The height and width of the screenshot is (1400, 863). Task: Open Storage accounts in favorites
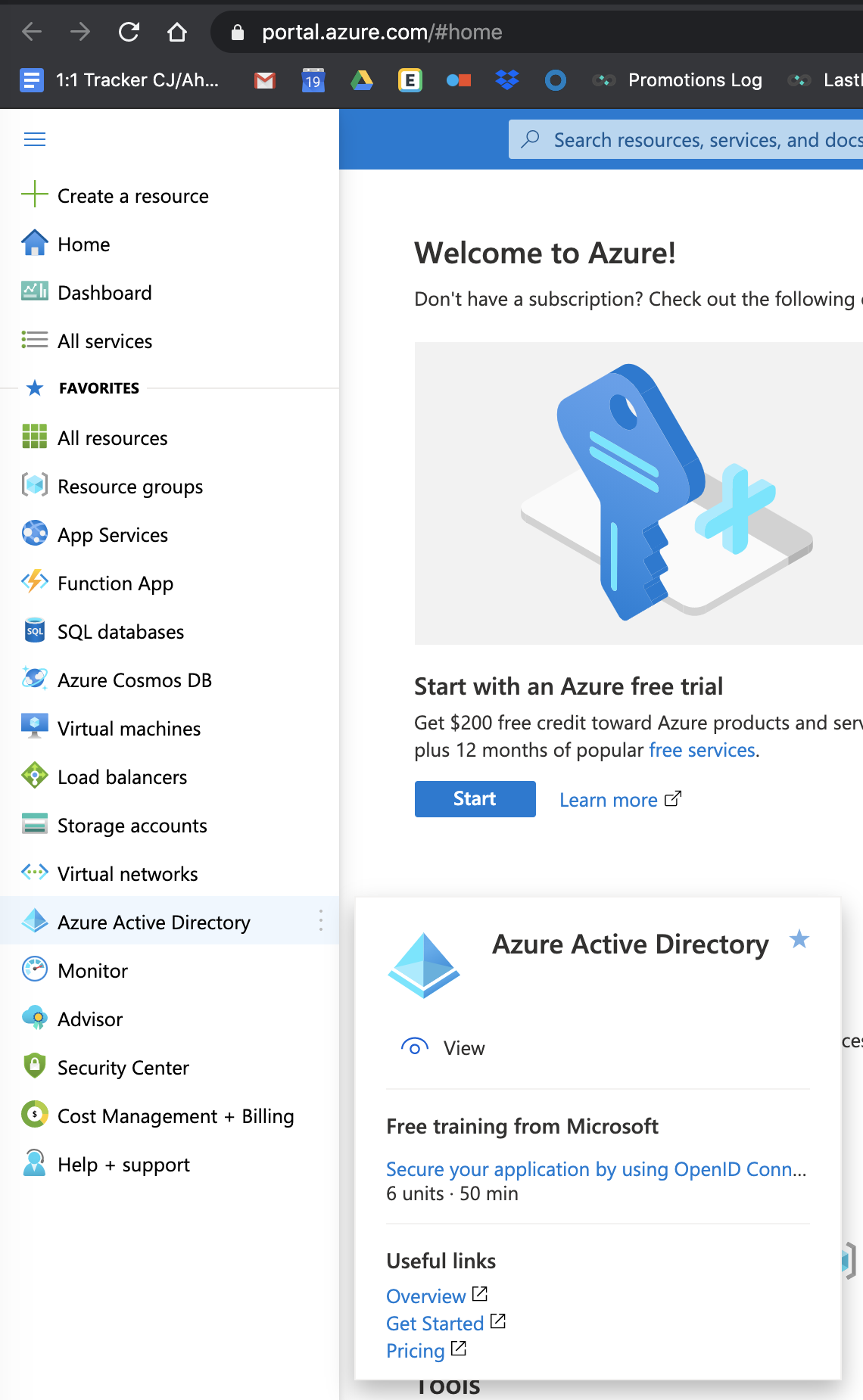tap(132, 826)
